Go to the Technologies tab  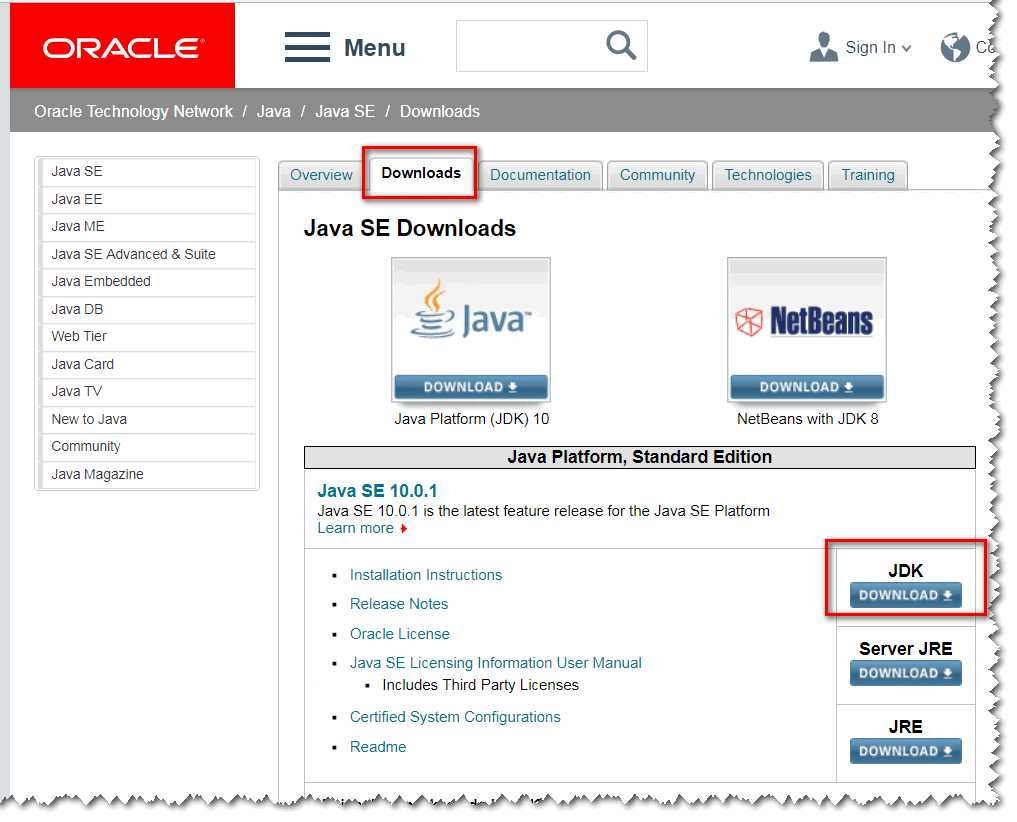point(768,175)
